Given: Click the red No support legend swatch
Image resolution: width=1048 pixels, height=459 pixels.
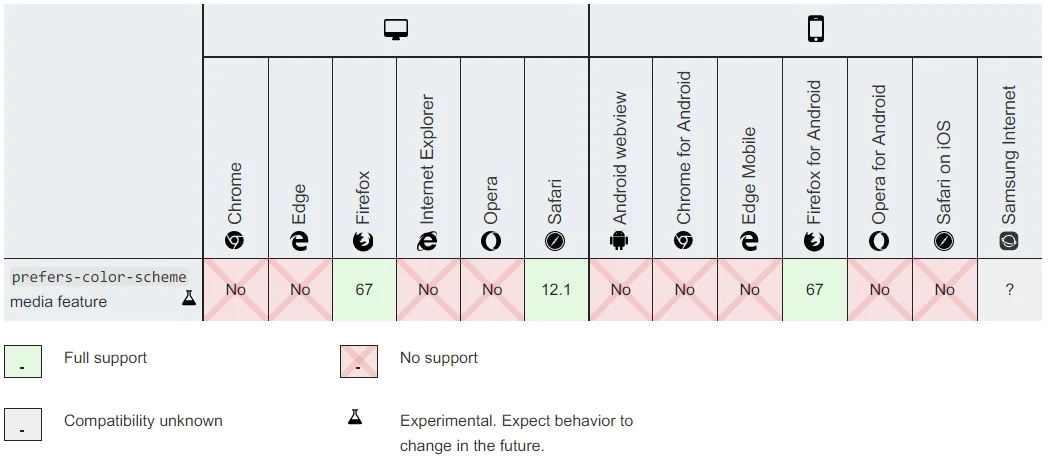Looking at the screenshot, I should pyautogui.click(x=359, y=361).
